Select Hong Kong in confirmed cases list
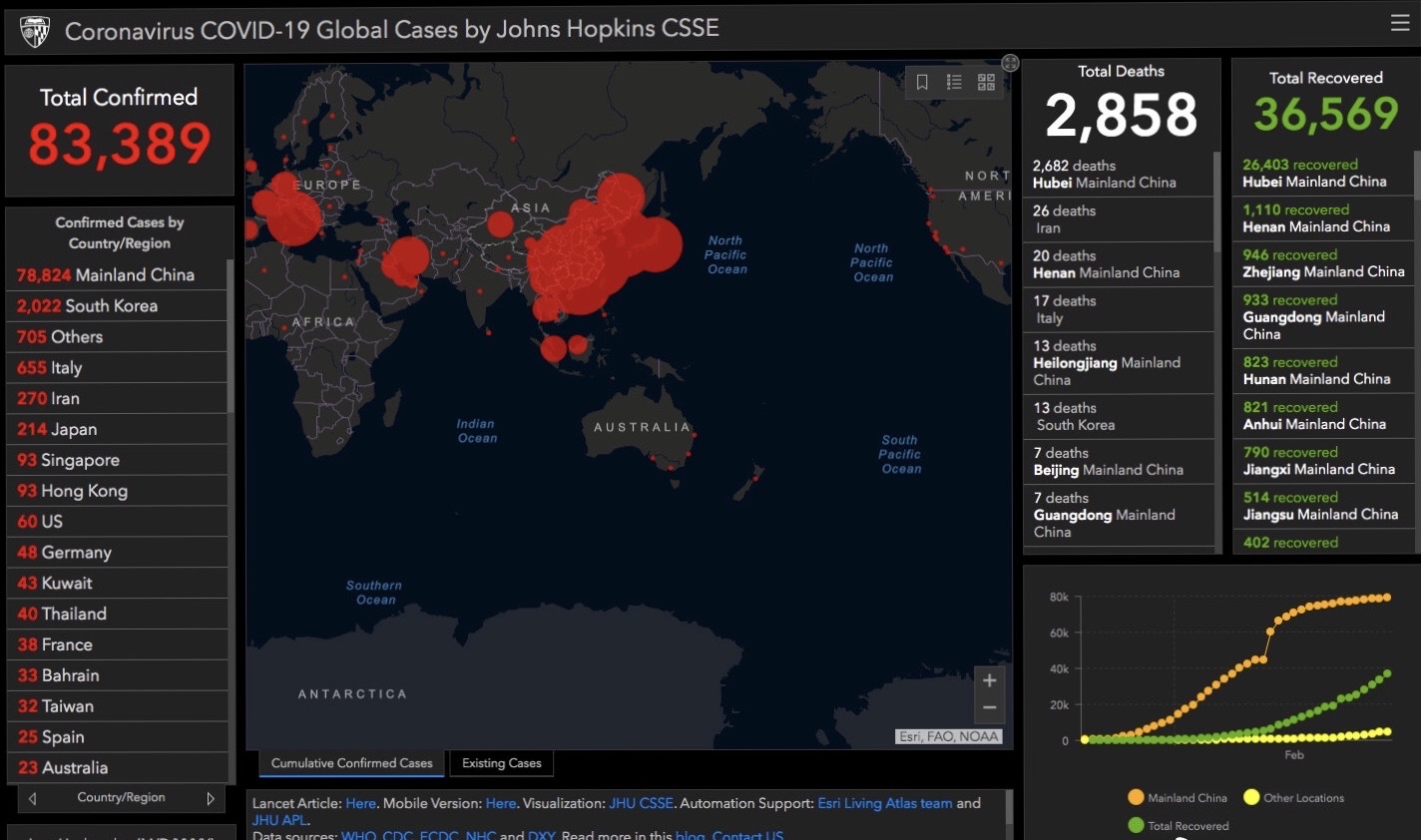 [x=117, y=491]
